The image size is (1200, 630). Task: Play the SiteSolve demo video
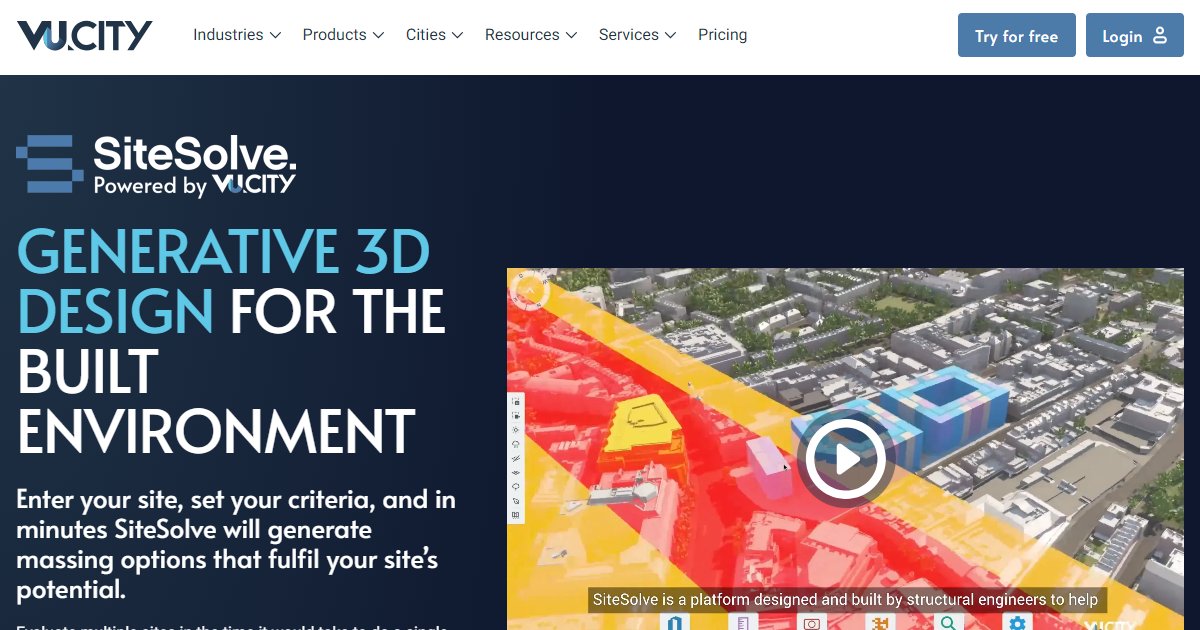[x=846, y=459]
